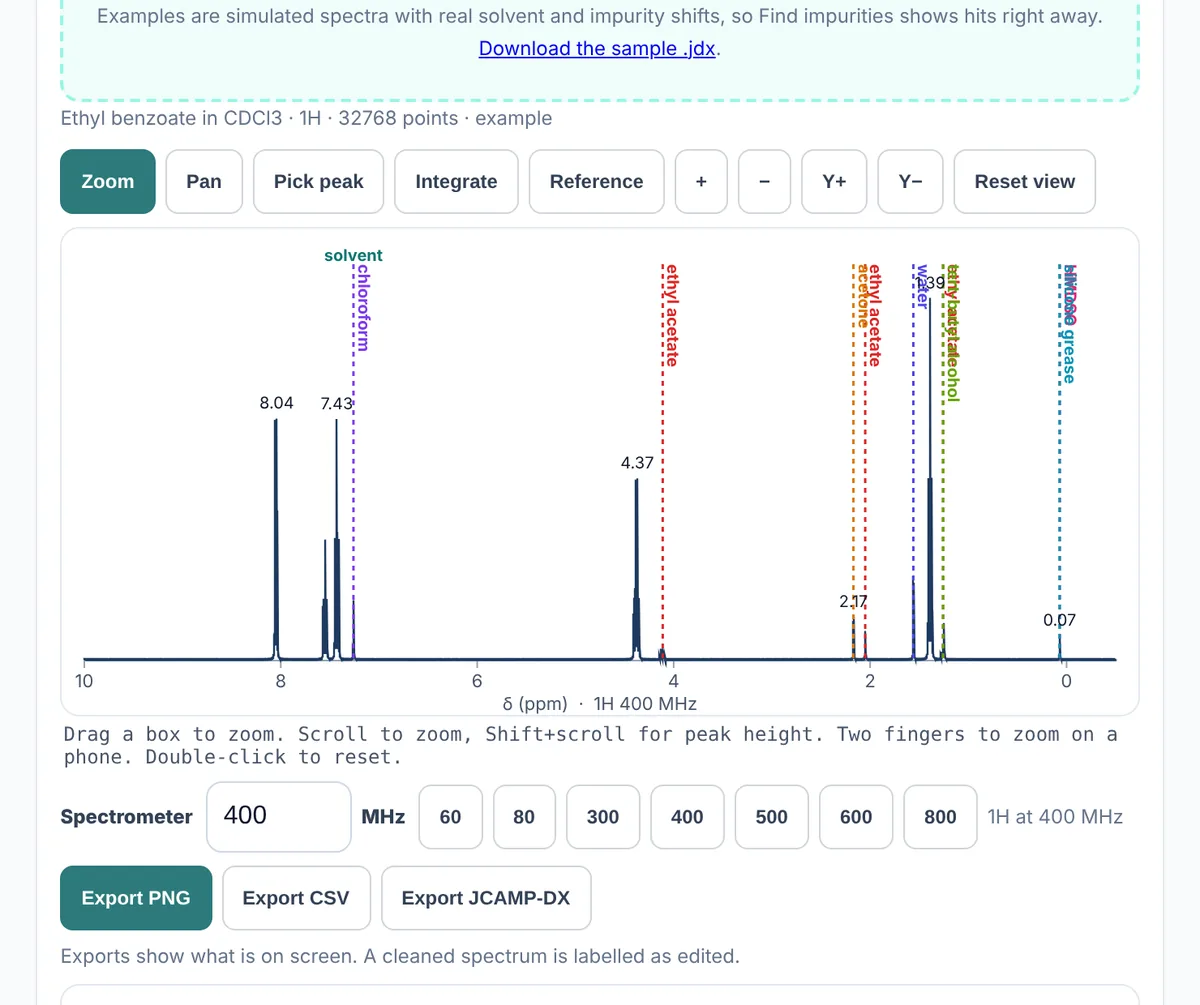Decrease peak height with Y−
The width and height of the screenshot is (1200, 1005).
pos(910,181)
